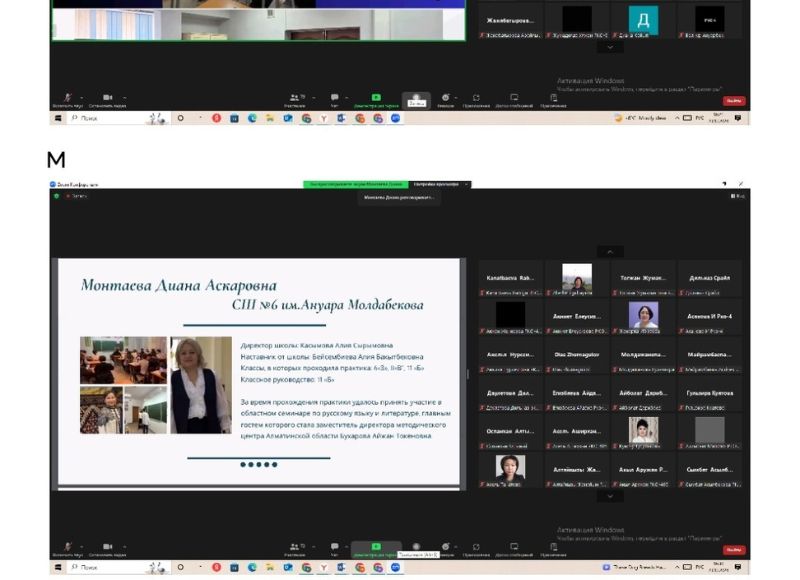This screenshot has height=580, width=800.
Task: Open Chat icon in lower Zoom toolbar
Action: click(334, 548)
